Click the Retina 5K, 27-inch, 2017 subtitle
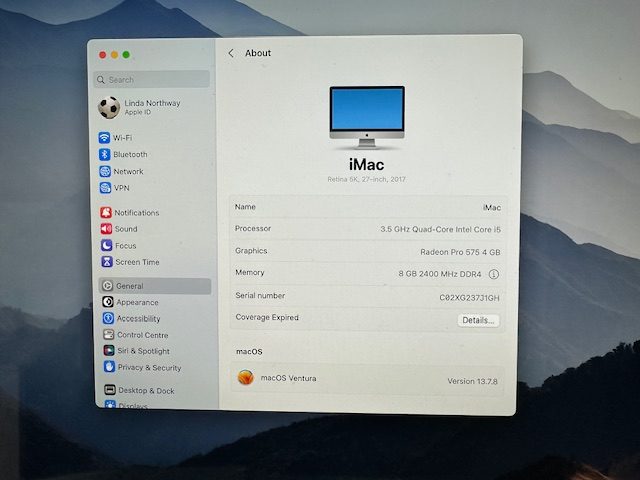Image resolution: width=640 pixels, height=480 pixels. tap(367, 179)
